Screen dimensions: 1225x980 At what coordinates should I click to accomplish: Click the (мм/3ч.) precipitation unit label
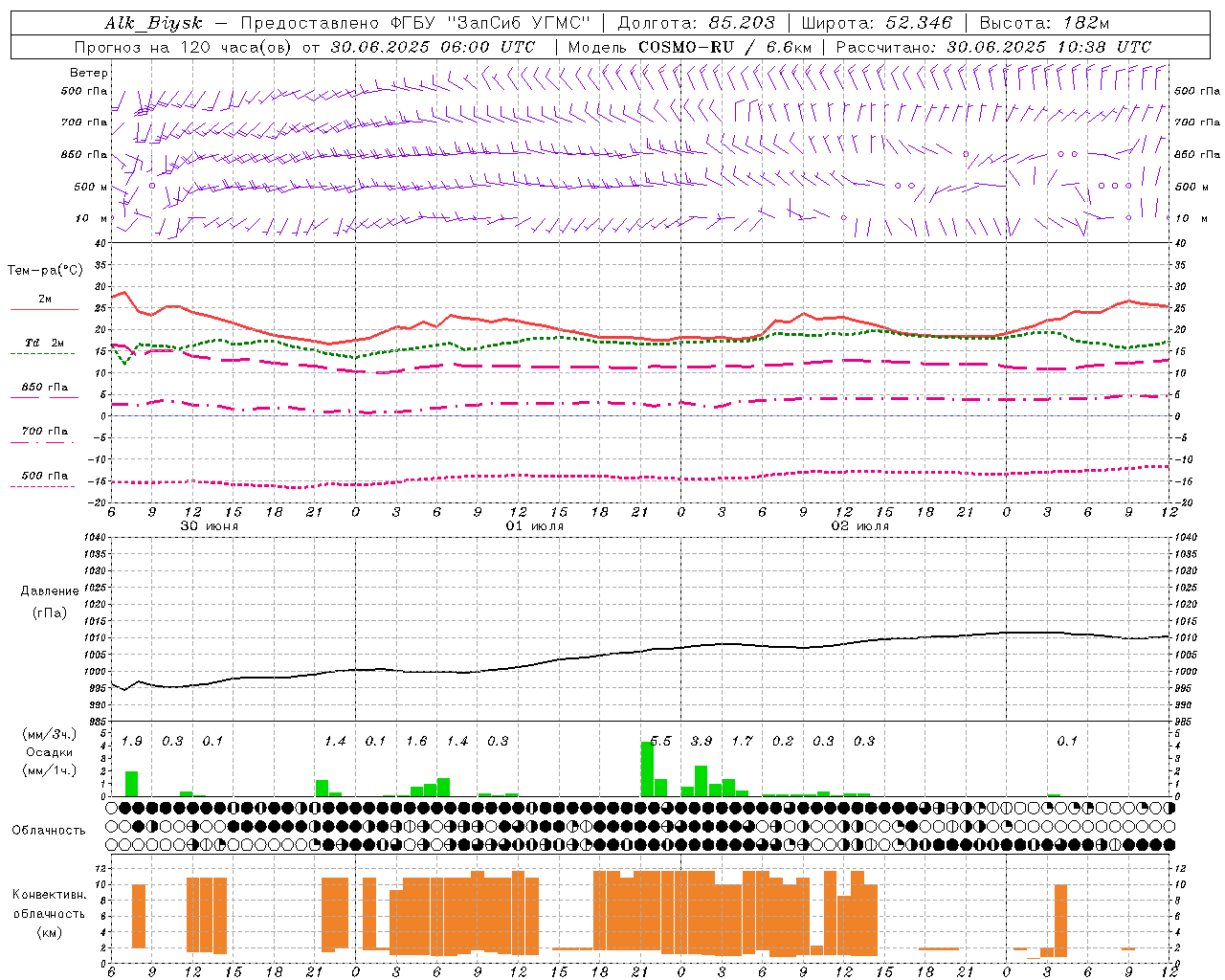[x=50, y=735]
